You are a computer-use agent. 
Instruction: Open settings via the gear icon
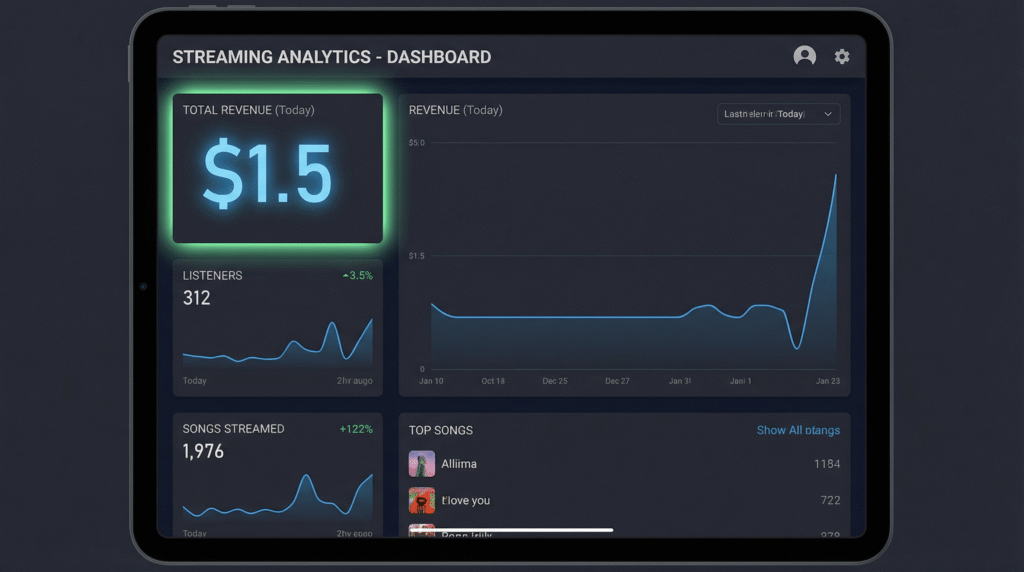[x=842, y=57]
